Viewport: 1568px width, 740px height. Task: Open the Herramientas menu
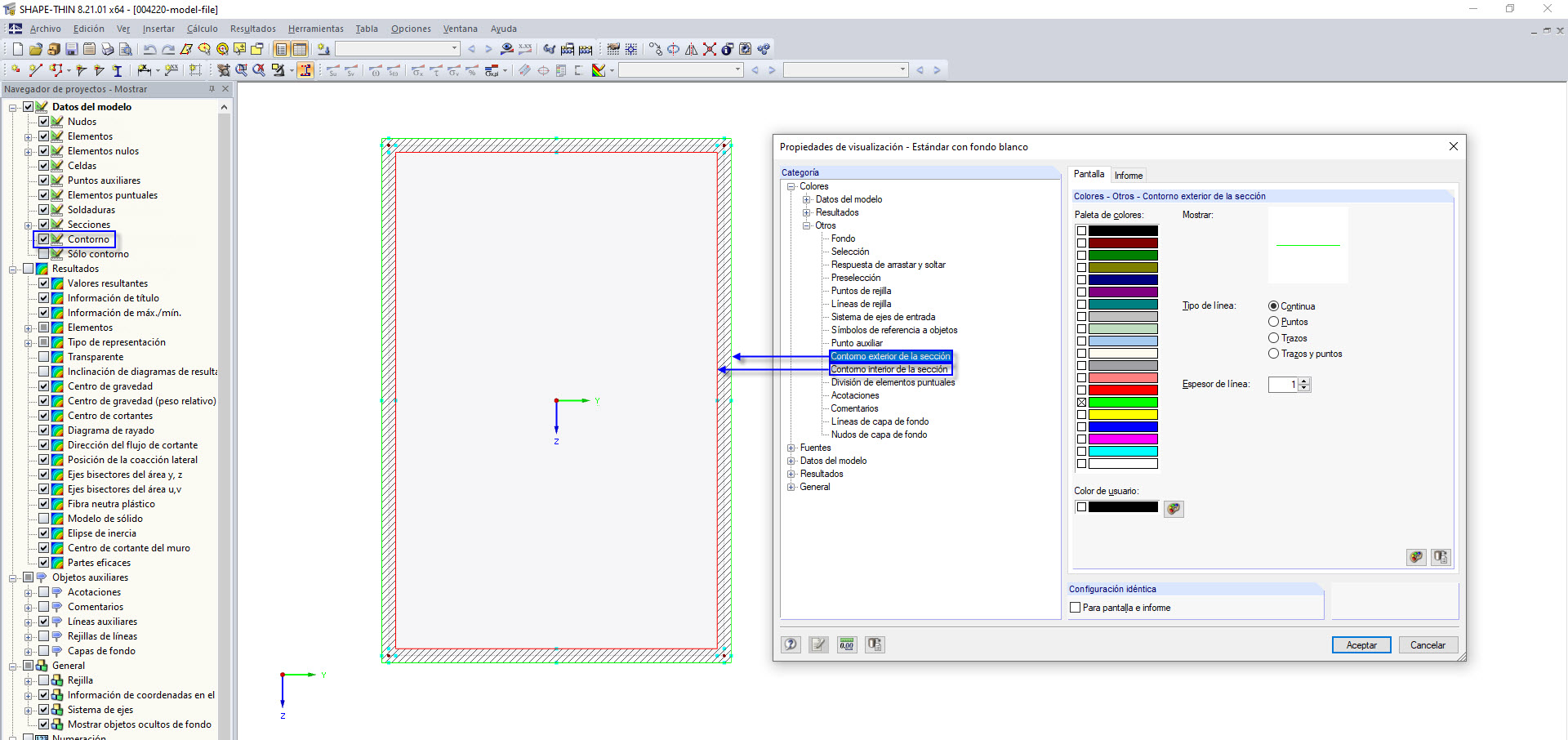click(x=315, y=29)
